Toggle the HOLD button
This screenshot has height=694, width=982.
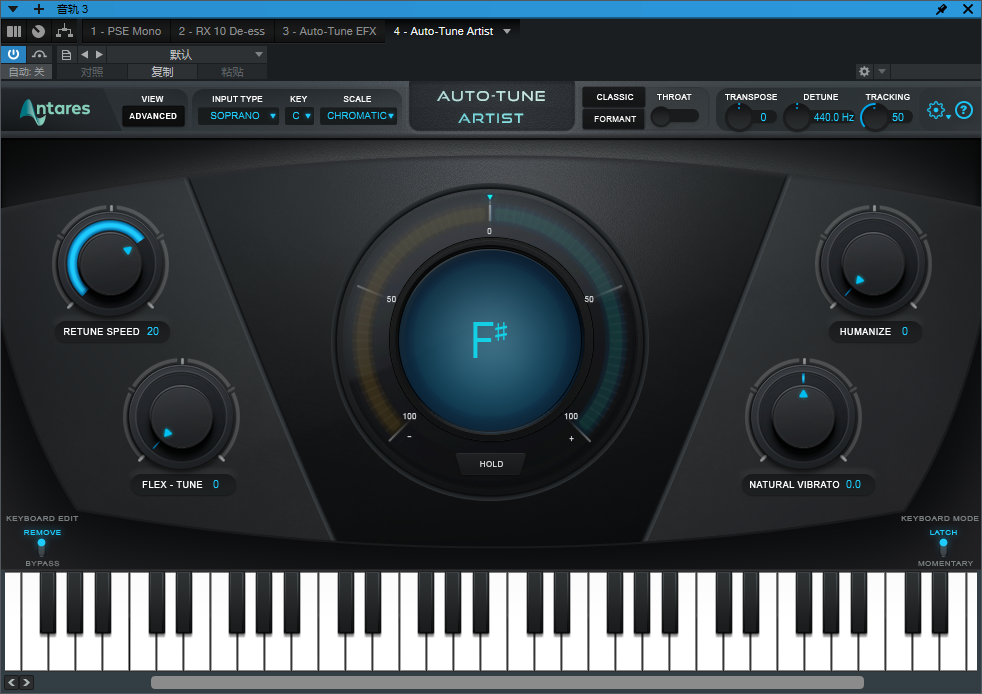tap(491, 464)
